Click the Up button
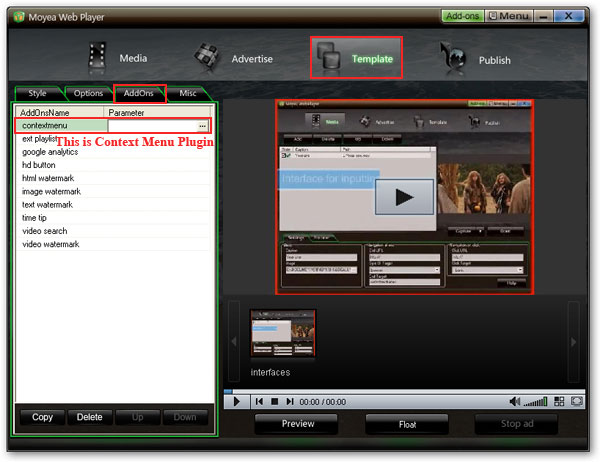 click(x=138, y=417)
